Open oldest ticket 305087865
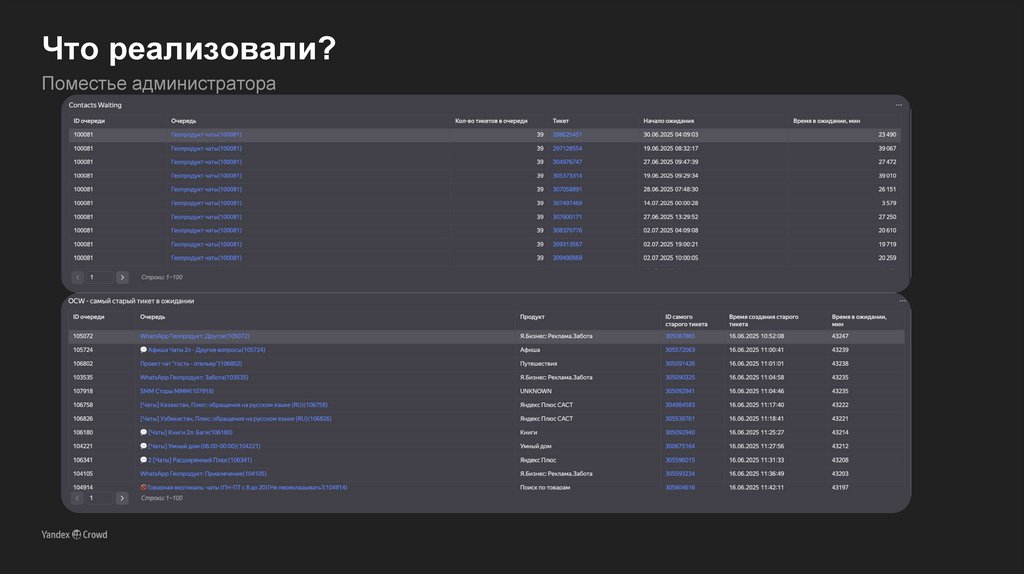The height and width of the screenshot is (574, 1024). [680, 336]
